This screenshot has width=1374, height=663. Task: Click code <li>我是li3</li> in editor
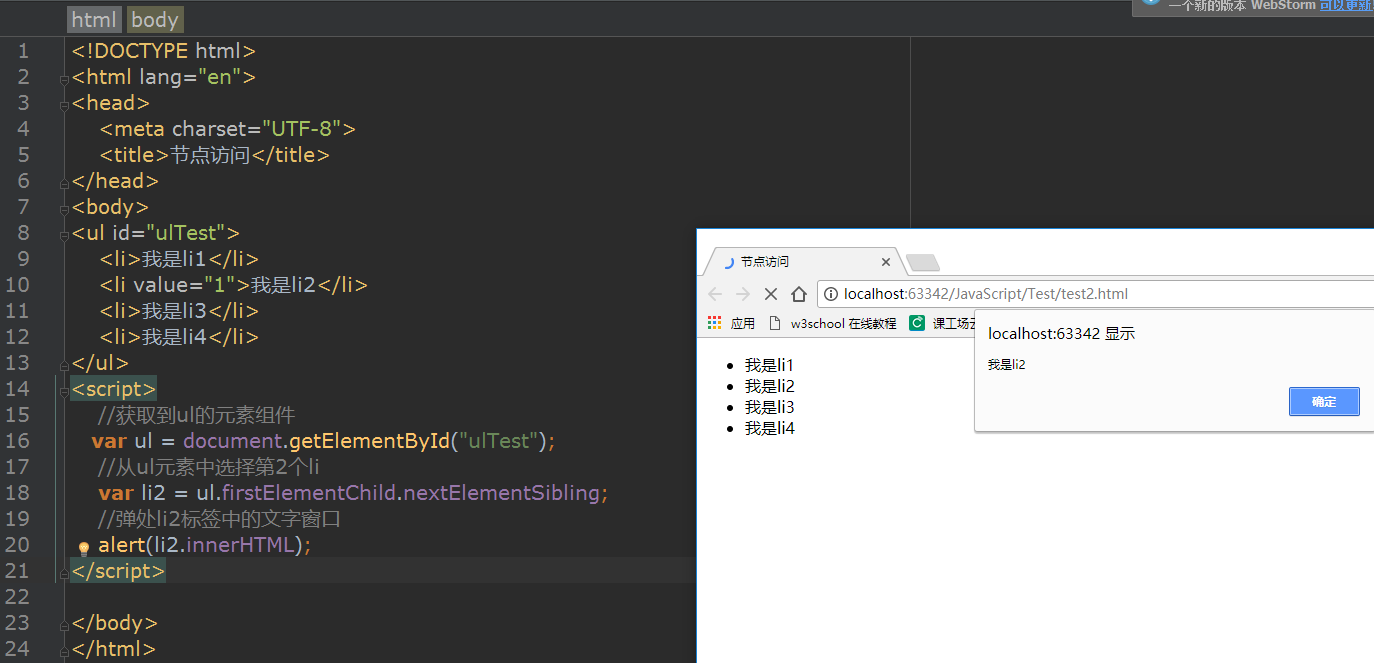click(179, 311)
